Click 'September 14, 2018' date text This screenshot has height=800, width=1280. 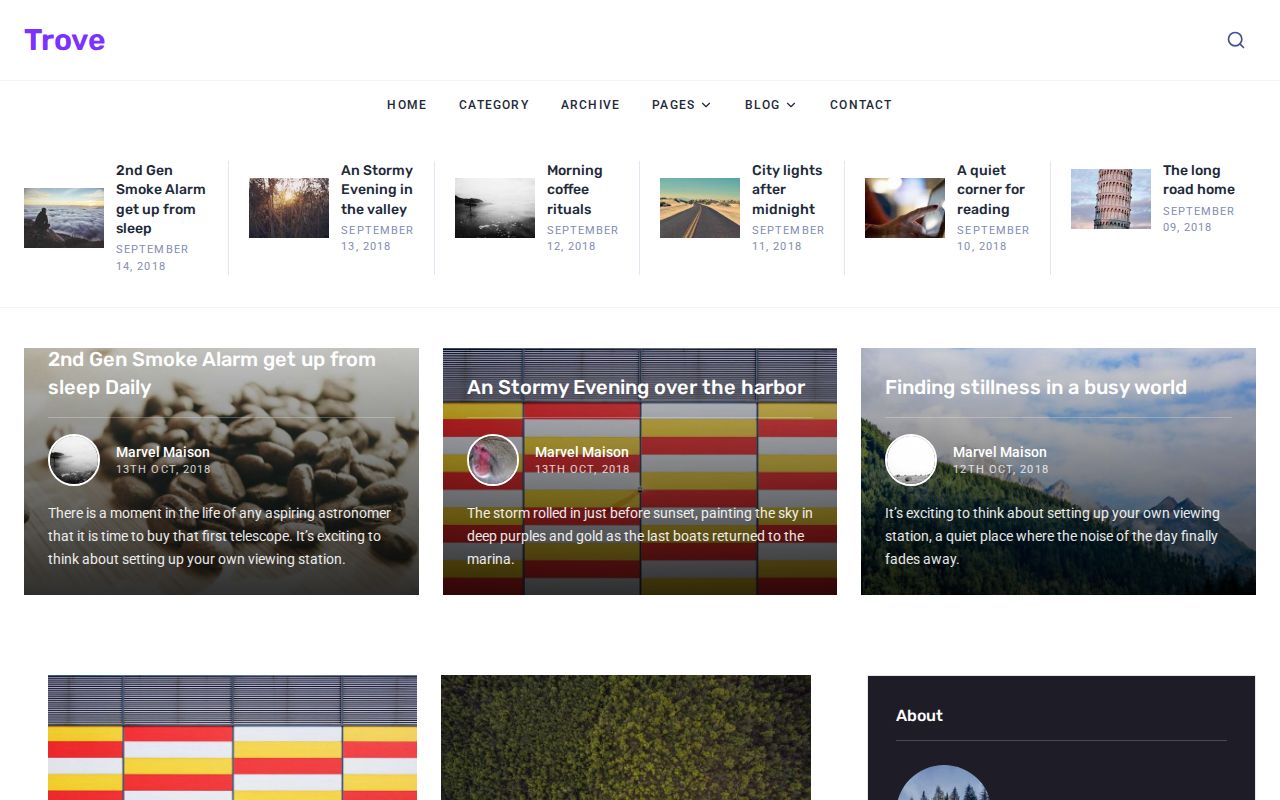click(x=152, y=258)
